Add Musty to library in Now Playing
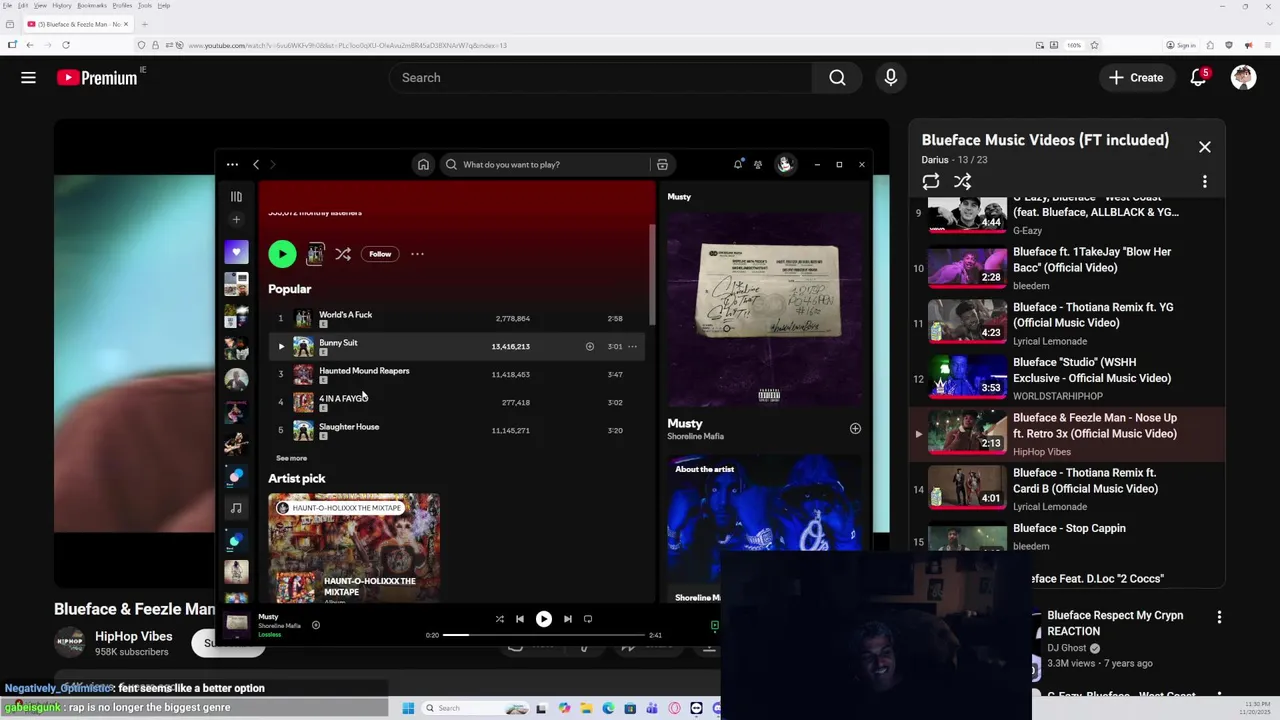This screenshot has height=720, width=1280. [855, 428]
